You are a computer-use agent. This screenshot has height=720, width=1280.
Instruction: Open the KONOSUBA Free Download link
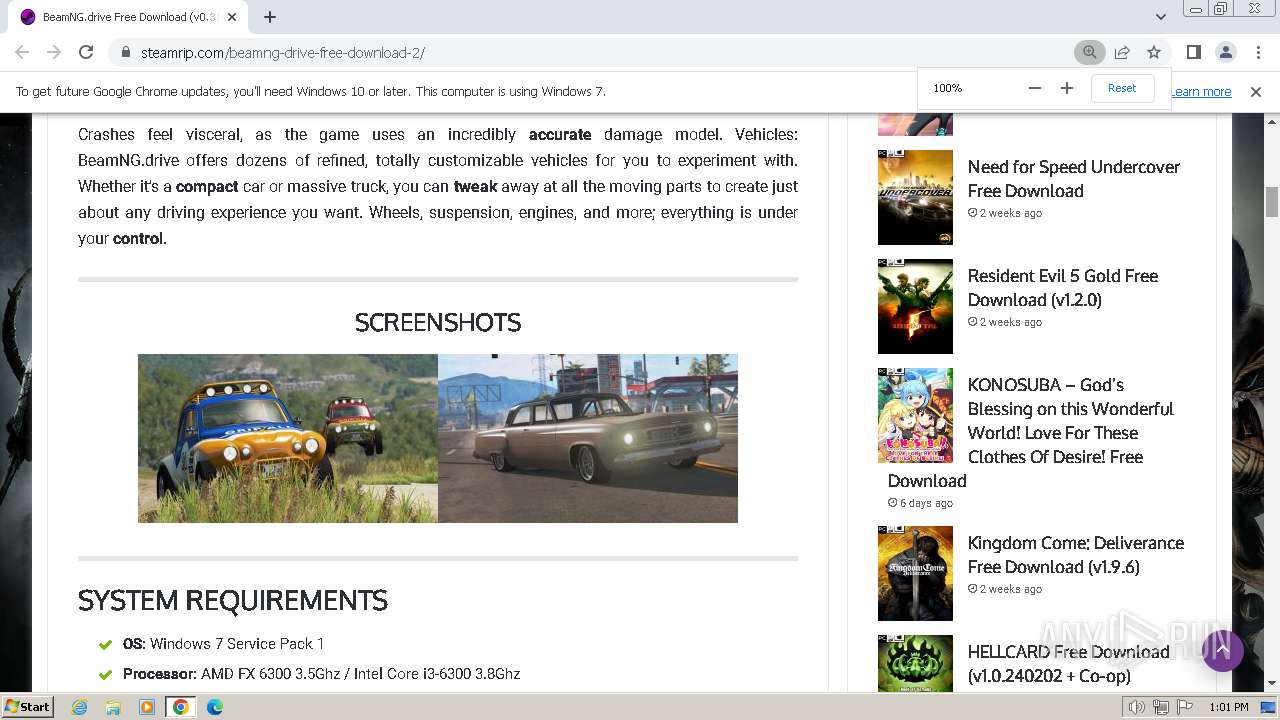pos(1031,432)
